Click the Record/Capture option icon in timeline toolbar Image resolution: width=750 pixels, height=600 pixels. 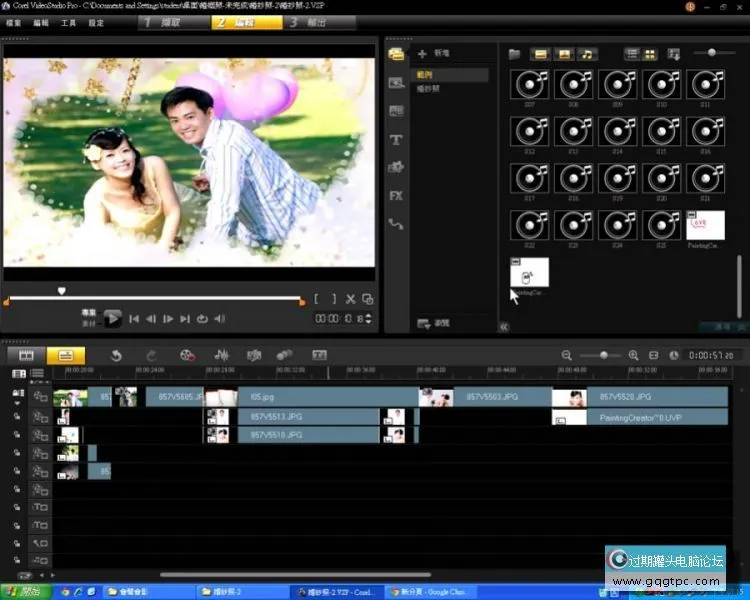[x=187, y=355]
